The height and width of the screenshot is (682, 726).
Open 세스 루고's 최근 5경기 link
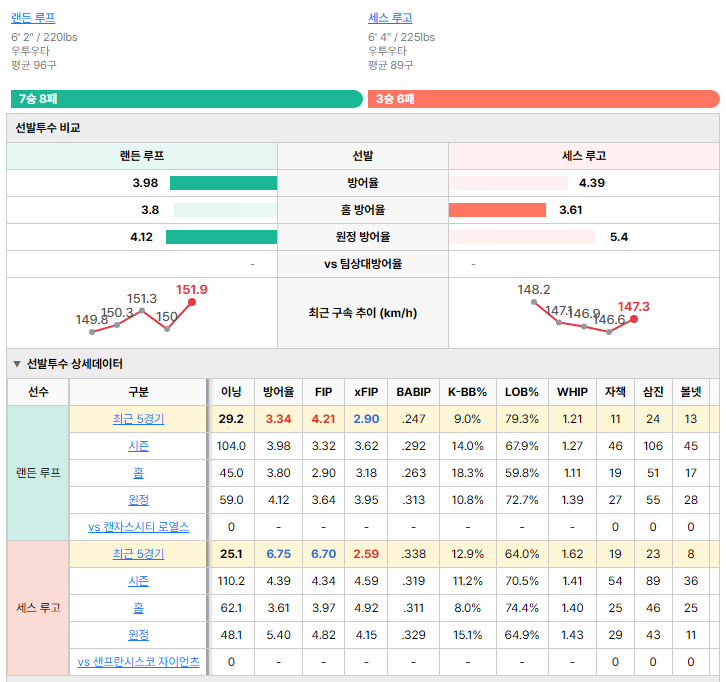coord(138,554)
